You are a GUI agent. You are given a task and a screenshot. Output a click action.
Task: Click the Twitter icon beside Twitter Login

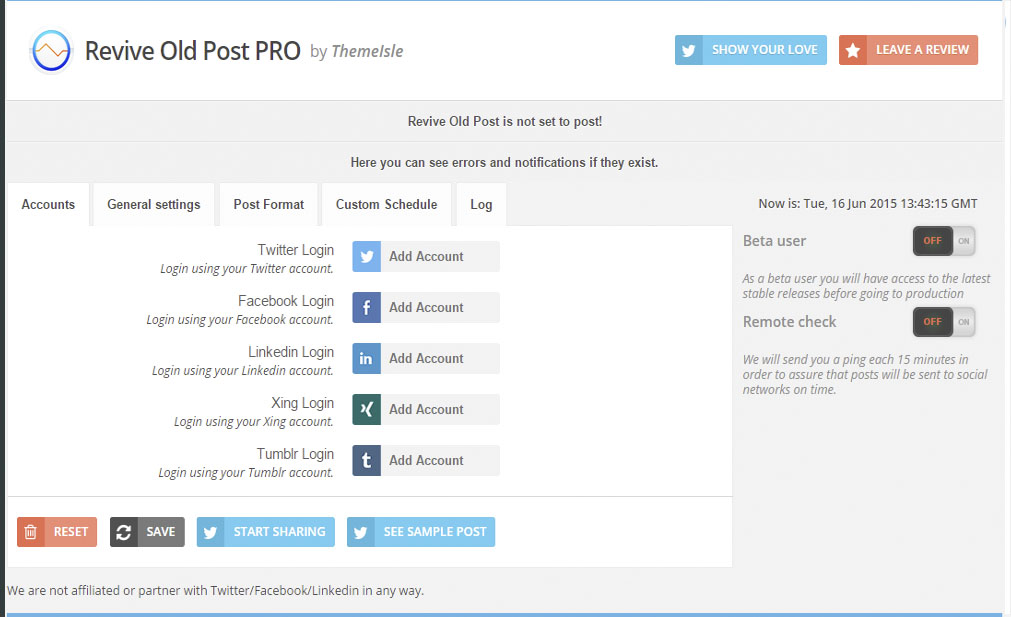point(366,257)
